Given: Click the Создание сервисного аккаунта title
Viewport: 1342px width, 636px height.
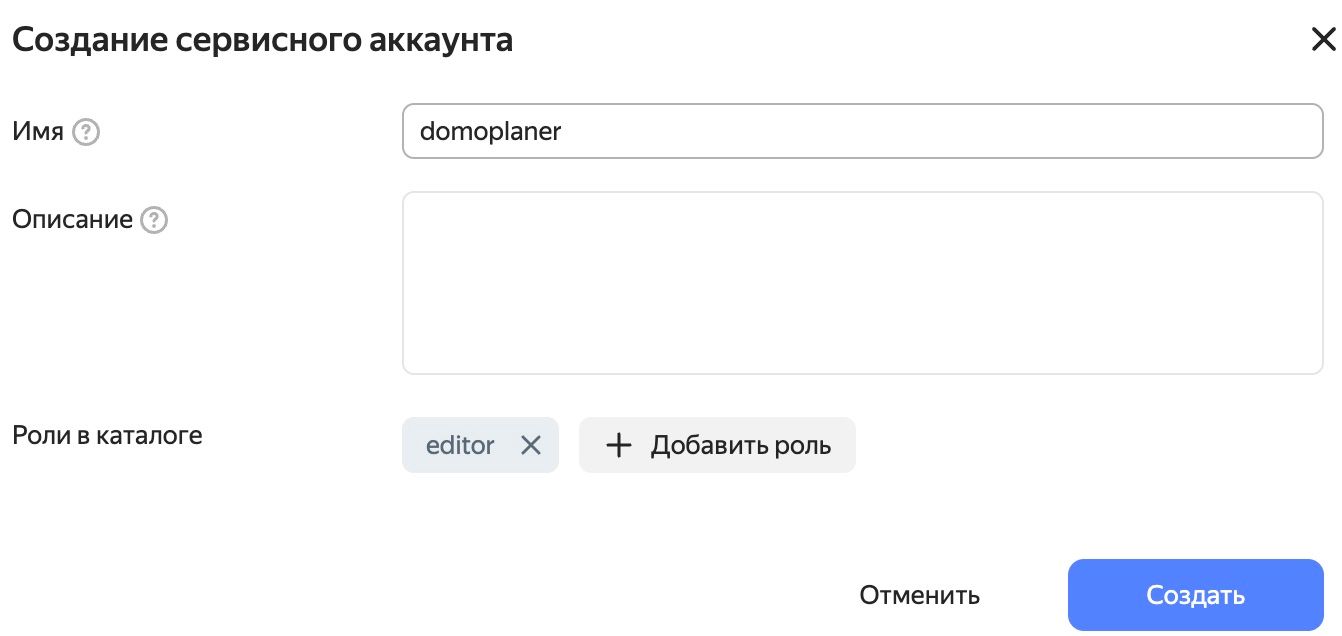Looking at the screenshot, I should tap(262, 40).
